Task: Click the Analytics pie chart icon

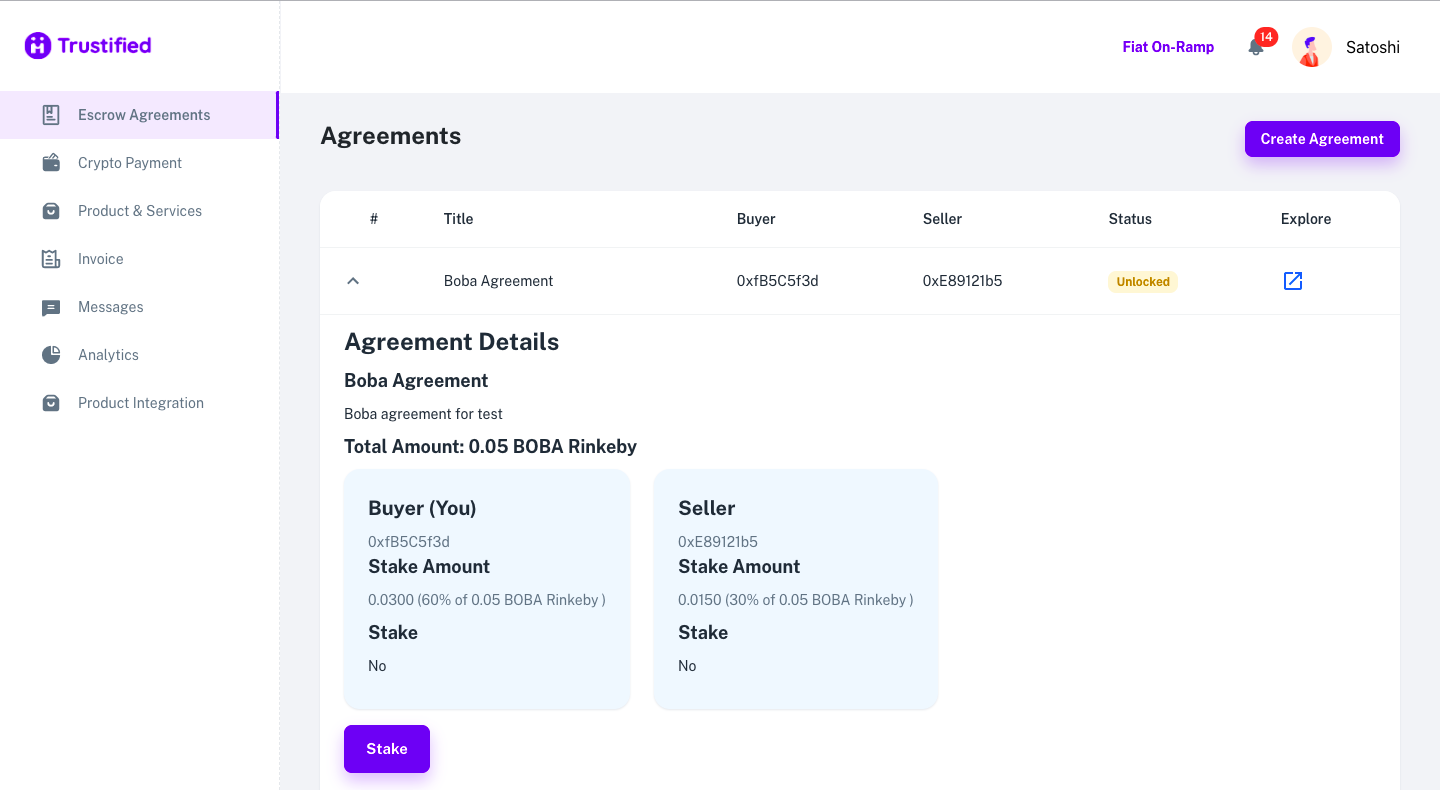Action: (51, 355)
